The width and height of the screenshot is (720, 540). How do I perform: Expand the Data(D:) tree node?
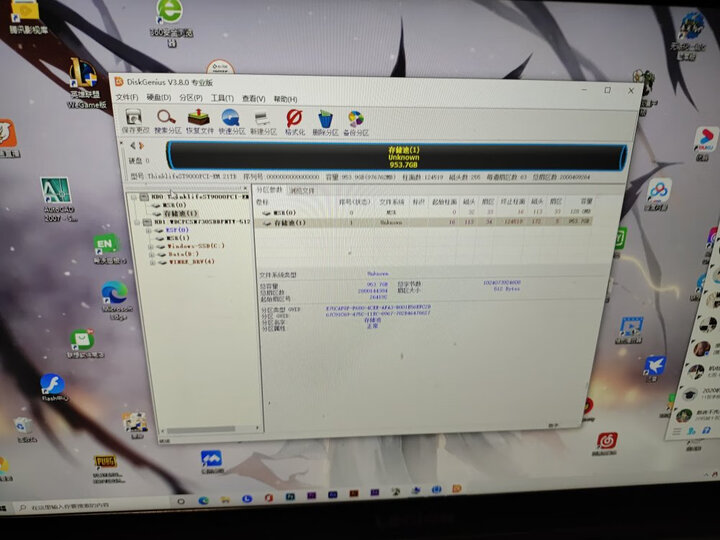point(151,254)
